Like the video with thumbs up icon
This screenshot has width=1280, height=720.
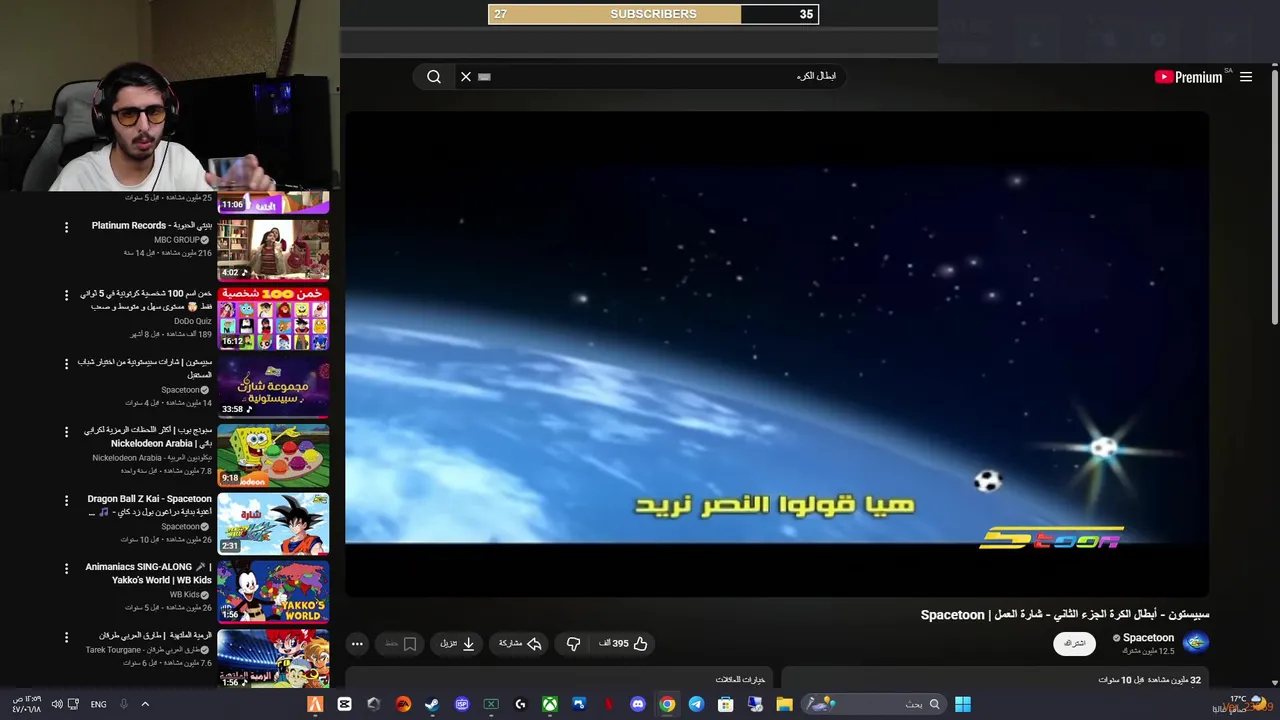pos(641,644)
